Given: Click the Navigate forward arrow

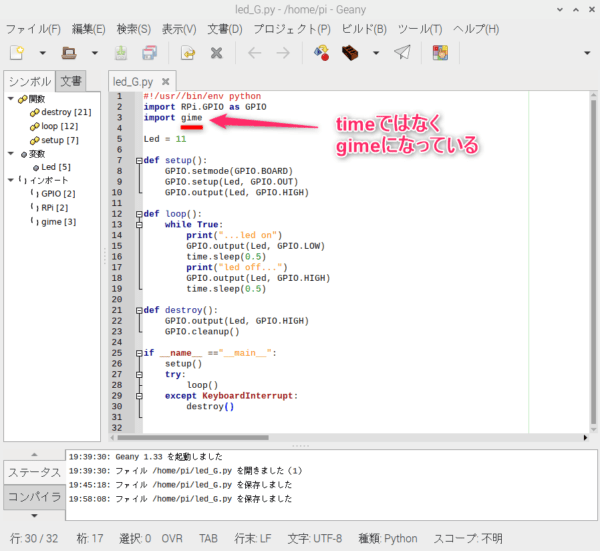Looking at the screenshot, I should [x=283, y=53].
